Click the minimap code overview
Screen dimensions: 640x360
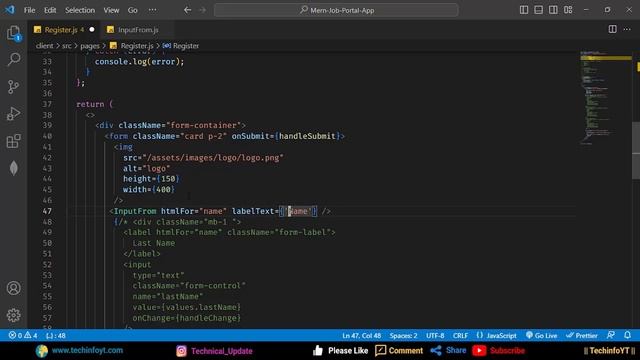click(x=606, y=98)
